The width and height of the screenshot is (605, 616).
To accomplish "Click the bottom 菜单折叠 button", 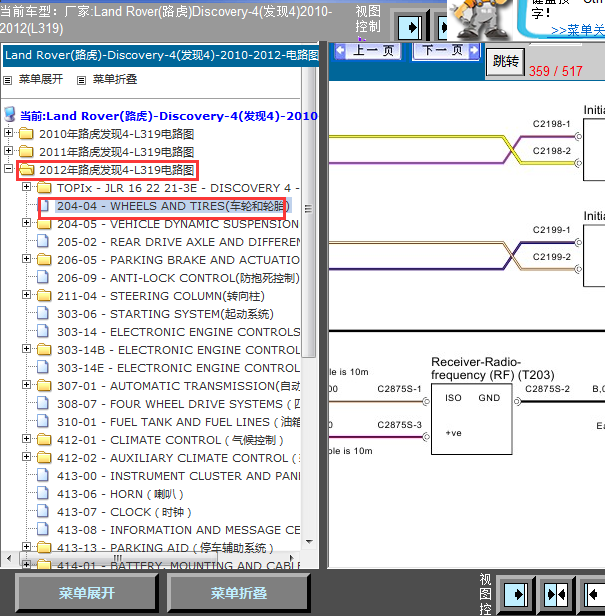I will point(239,593).
